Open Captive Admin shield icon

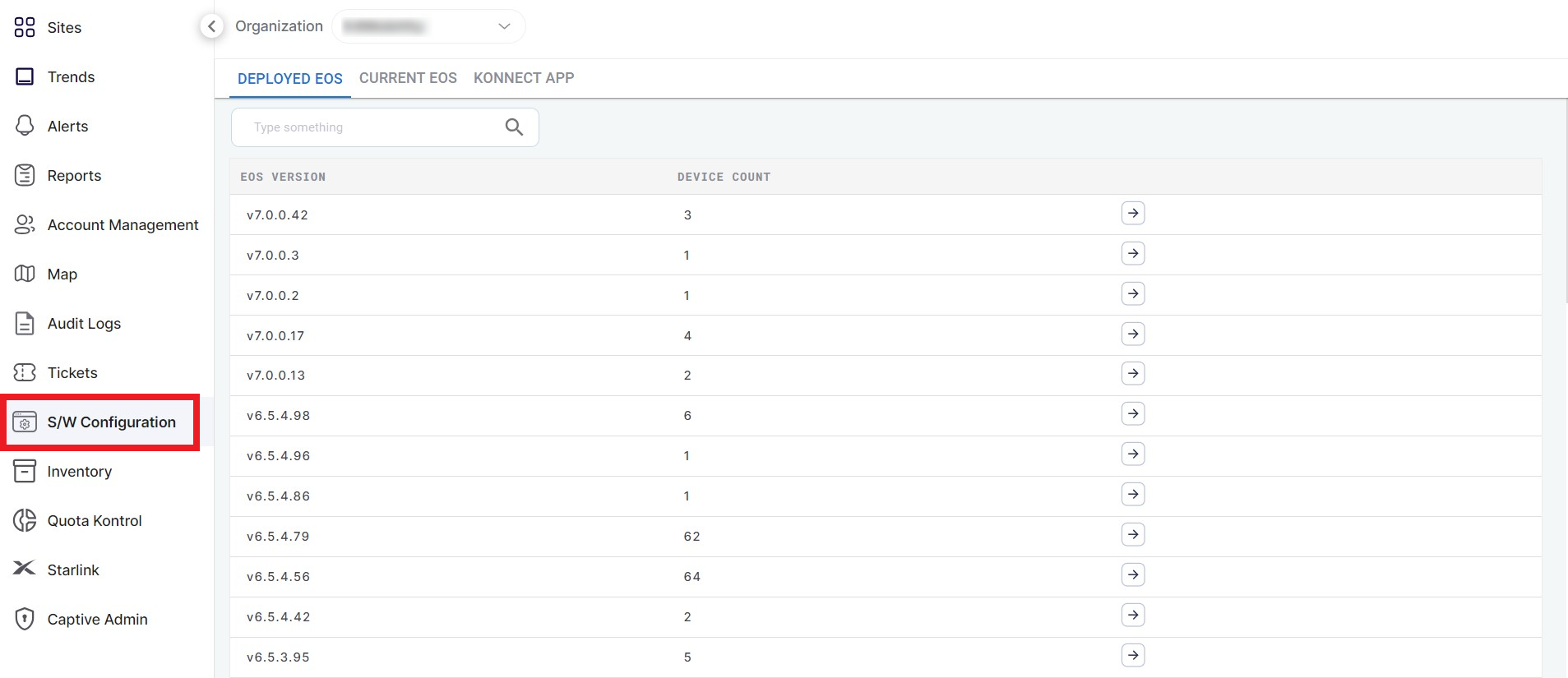(x=25, y=619)
